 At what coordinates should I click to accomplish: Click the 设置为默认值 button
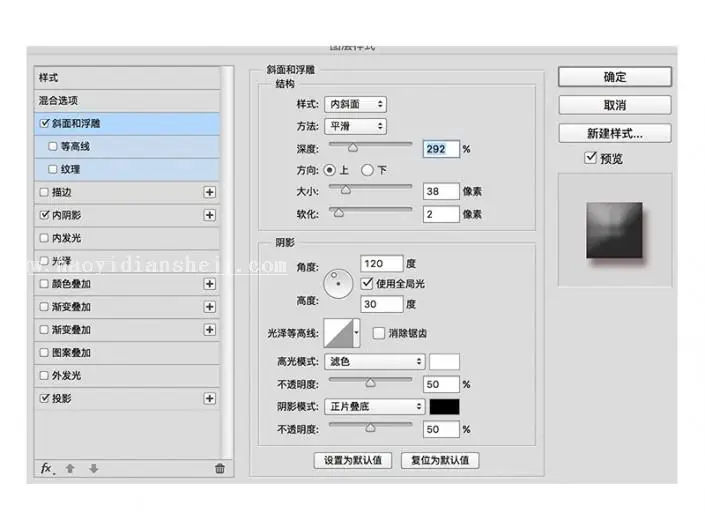tap(352, 460)
